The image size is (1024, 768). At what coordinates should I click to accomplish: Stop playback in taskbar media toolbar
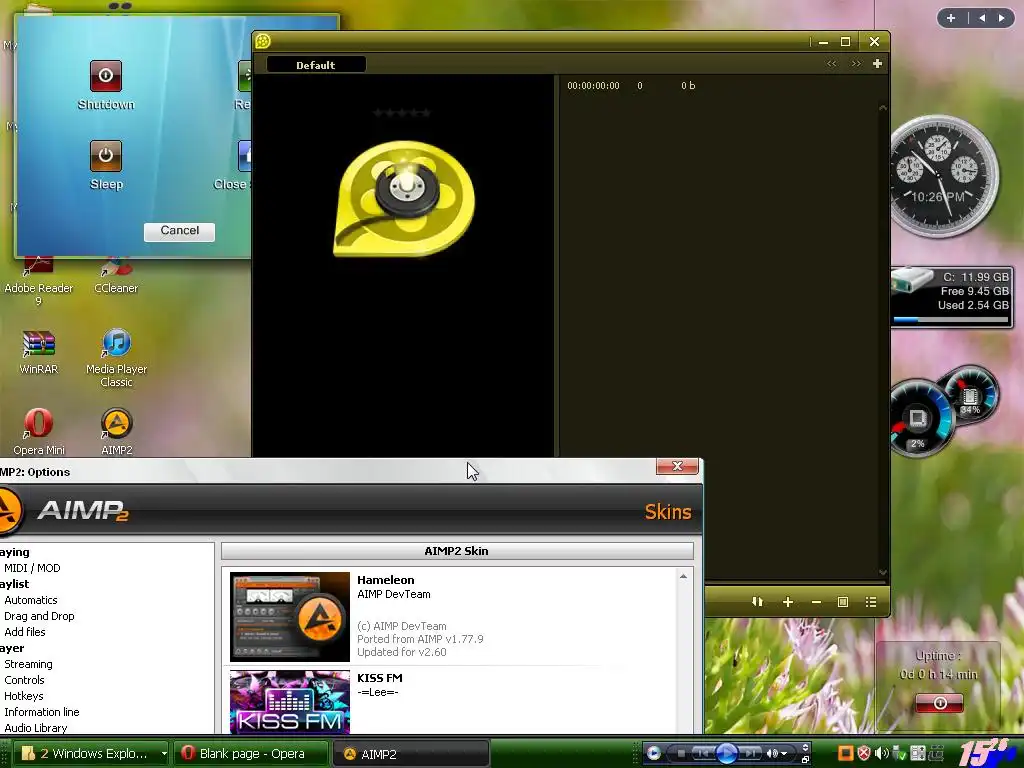point(680,754)
